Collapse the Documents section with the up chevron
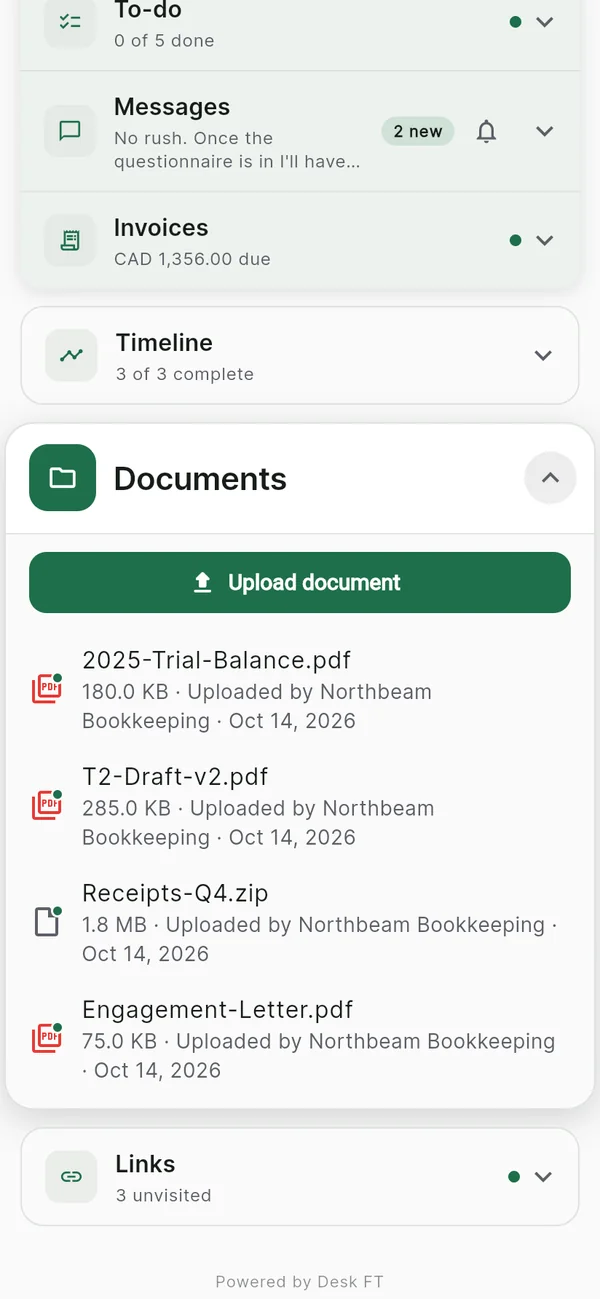This screenshot has height=1299, width=600. click(550, 478)
